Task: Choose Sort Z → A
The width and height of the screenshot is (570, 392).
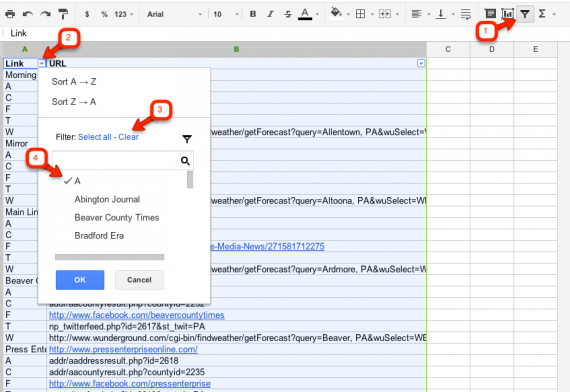Action: coord(74,102)
